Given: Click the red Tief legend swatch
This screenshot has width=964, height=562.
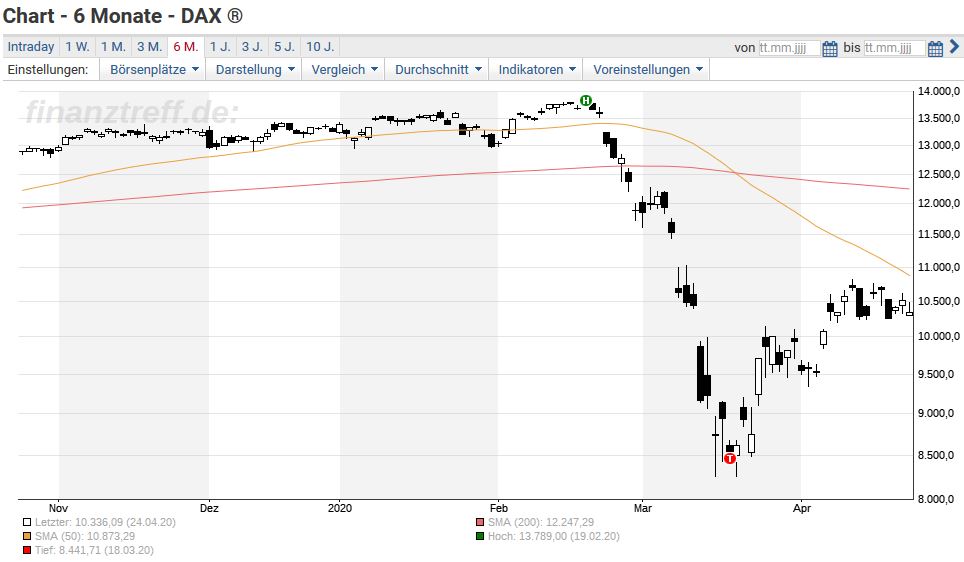Looking at the screenshot, I should pos(27,551).
